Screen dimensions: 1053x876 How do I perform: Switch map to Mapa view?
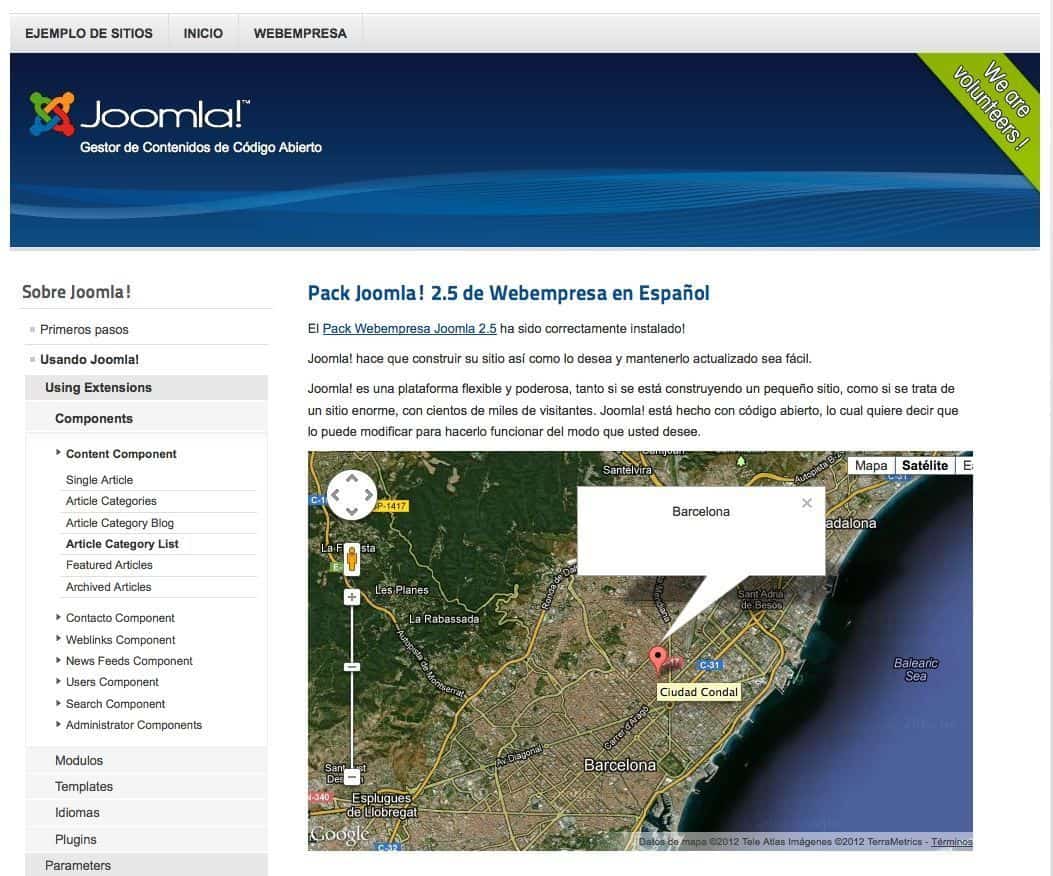click(x=871, y=466)
